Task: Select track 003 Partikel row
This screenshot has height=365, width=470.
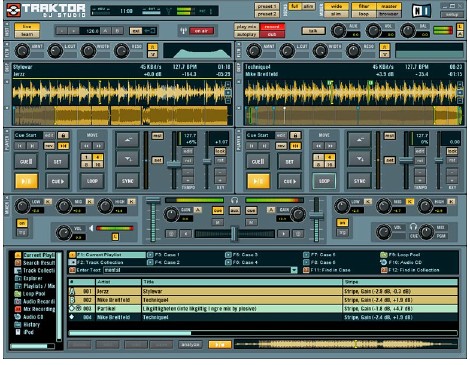Action: [263, 309]
